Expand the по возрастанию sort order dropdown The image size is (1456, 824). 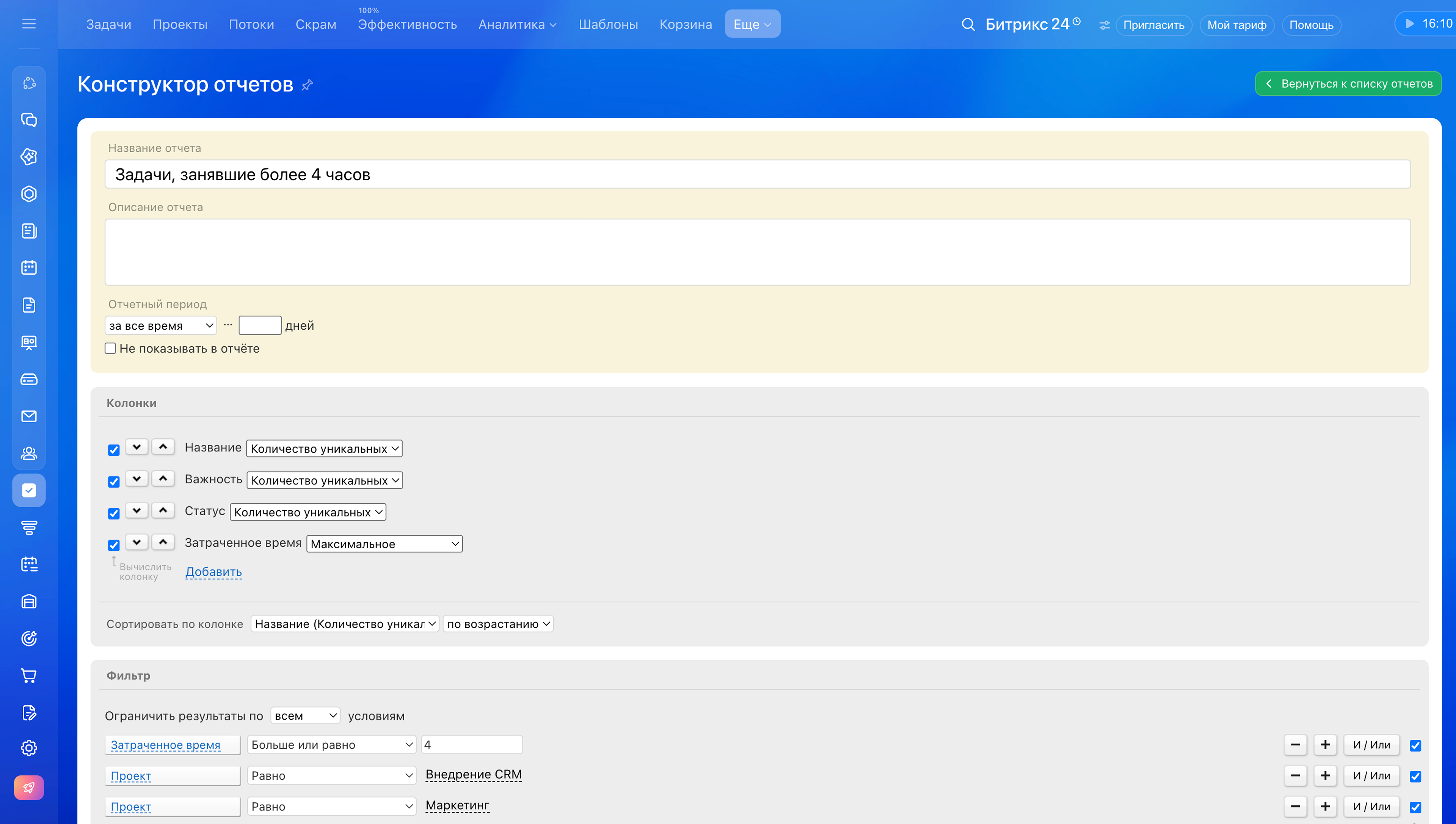(x=497, y=624)
